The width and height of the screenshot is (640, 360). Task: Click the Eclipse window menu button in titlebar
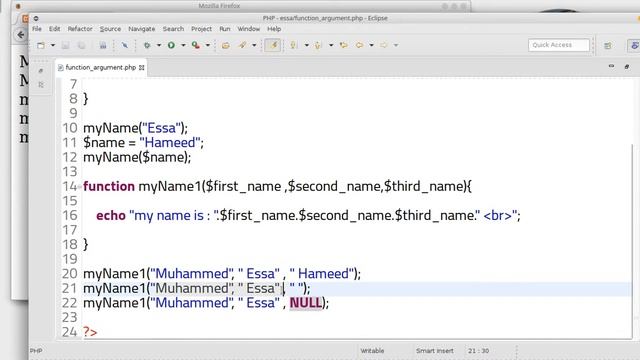(36, 18)
